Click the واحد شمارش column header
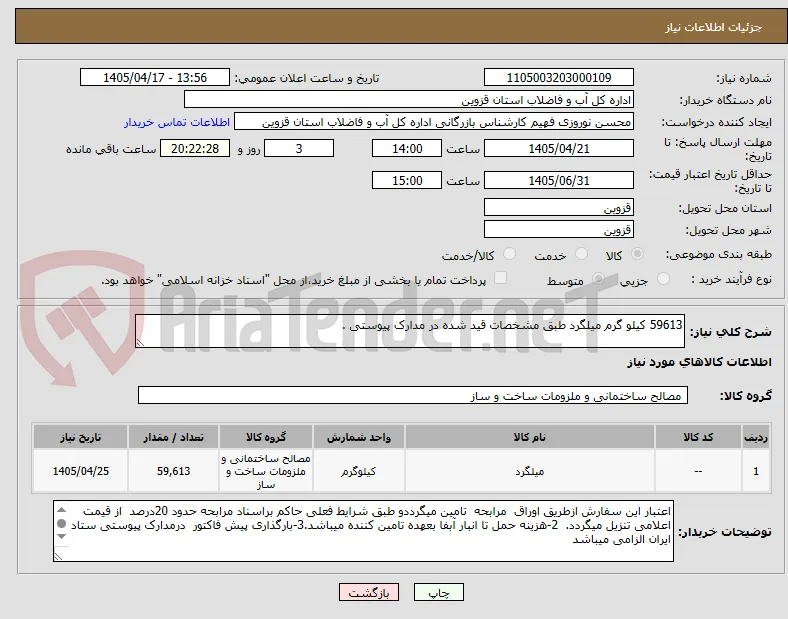Viewport: 788px width, 619px height. 359,437
